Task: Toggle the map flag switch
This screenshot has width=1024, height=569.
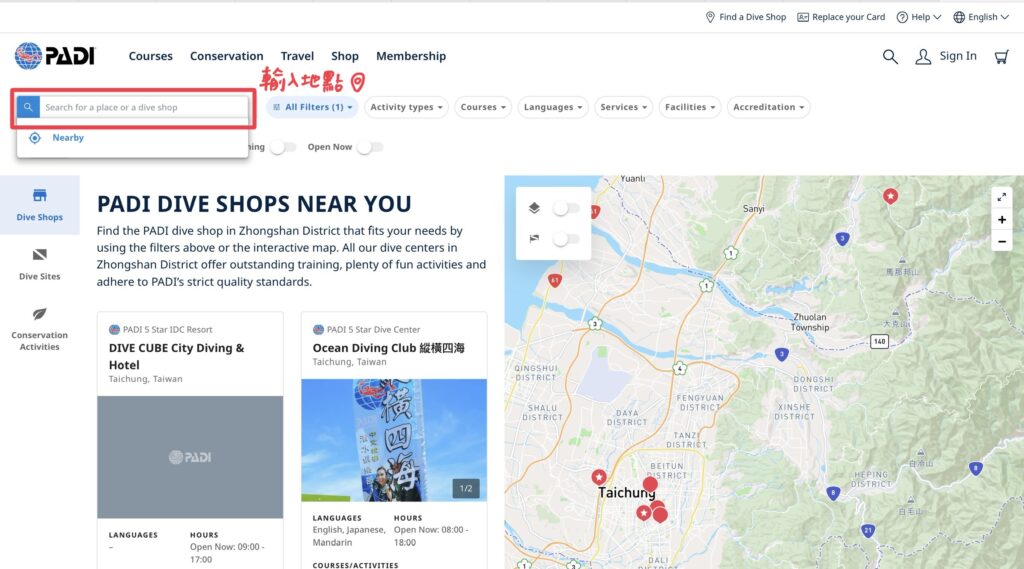Action: [565, 239]
